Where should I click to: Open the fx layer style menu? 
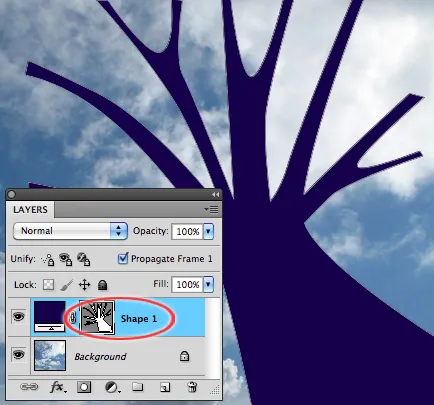(x=58, y=387)
